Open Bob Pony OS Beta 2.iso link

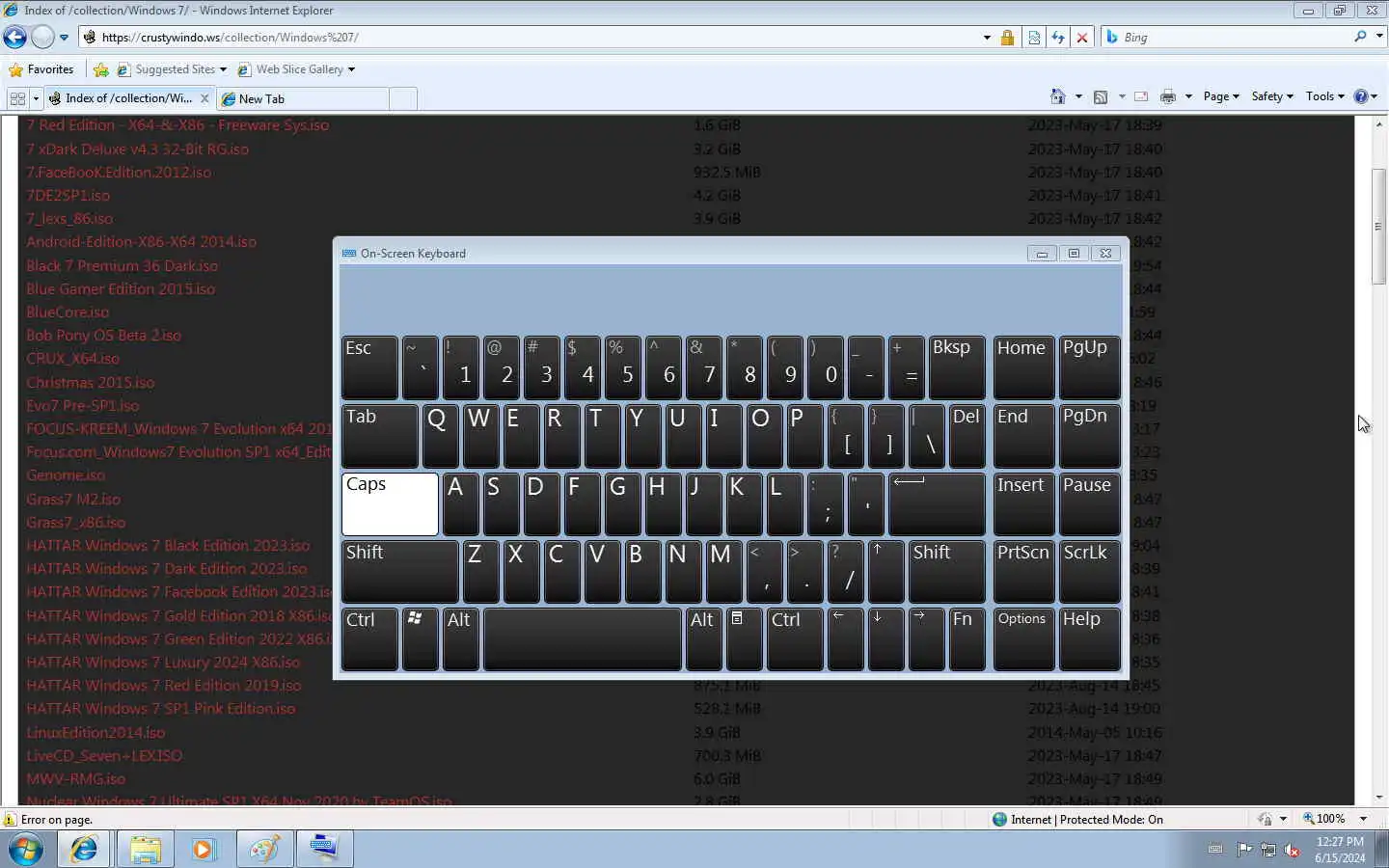(103, 336)
